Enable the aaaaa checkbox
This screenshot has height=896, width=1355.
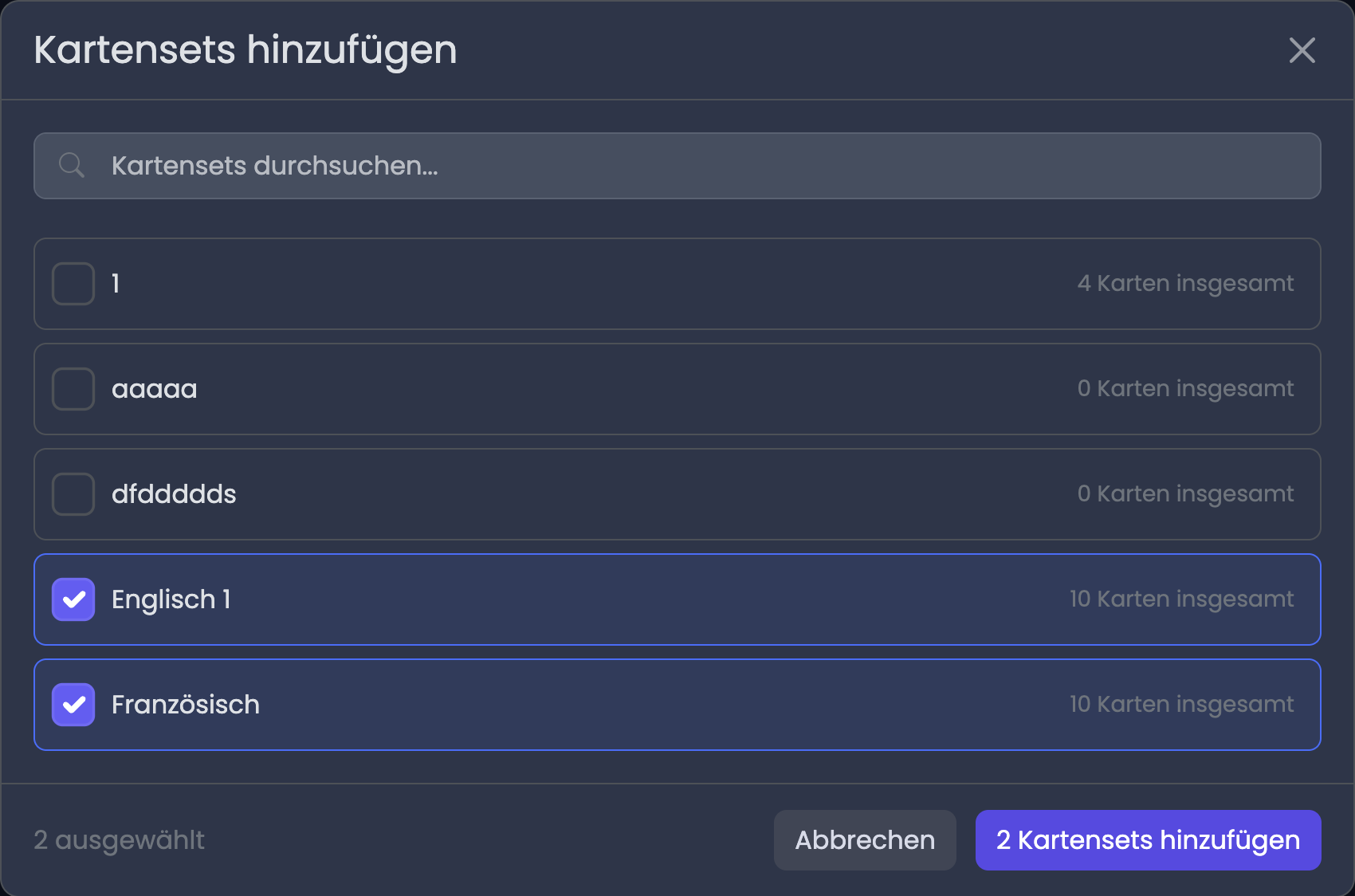tap(73, 389)
